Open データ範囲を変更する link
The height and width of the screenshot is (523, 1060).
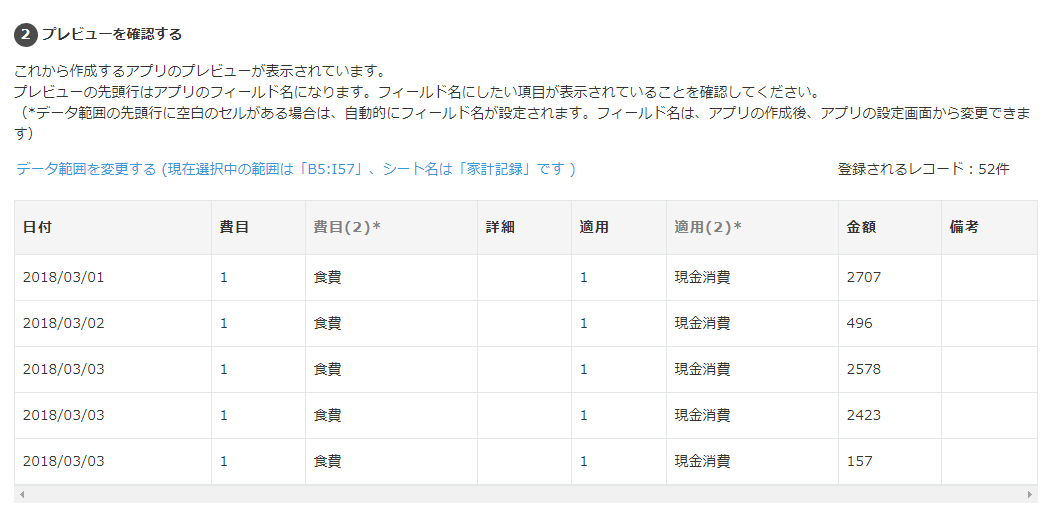click(x=295, y=169)
